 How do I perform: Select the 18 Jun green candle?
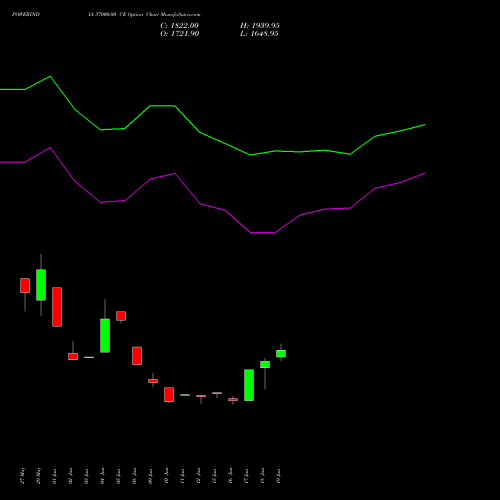pyautogui.click(x=265, y=365)
